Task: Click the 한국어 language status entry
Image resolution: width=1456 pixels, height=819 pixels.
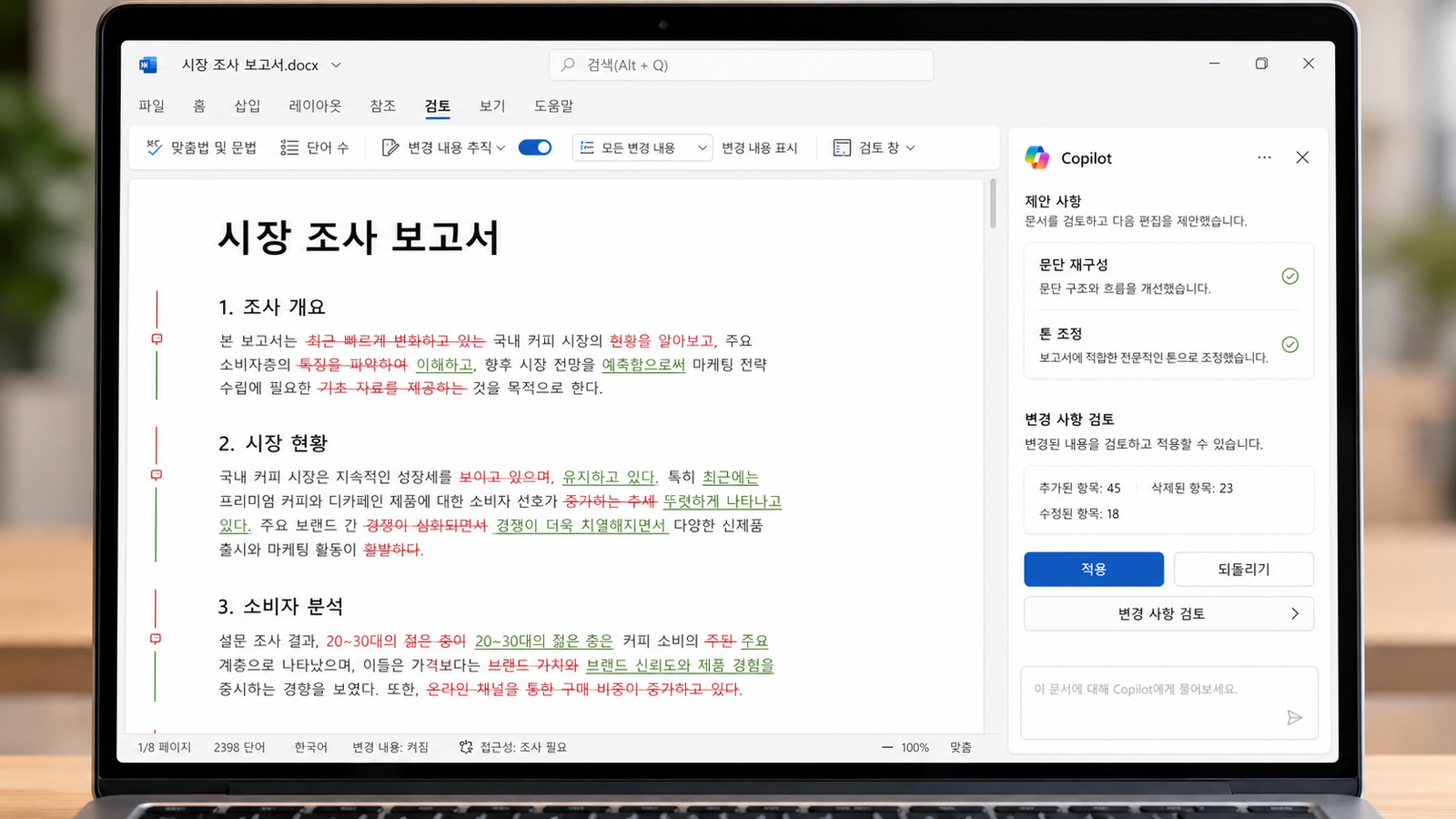Action: click(x=310, y=747)
